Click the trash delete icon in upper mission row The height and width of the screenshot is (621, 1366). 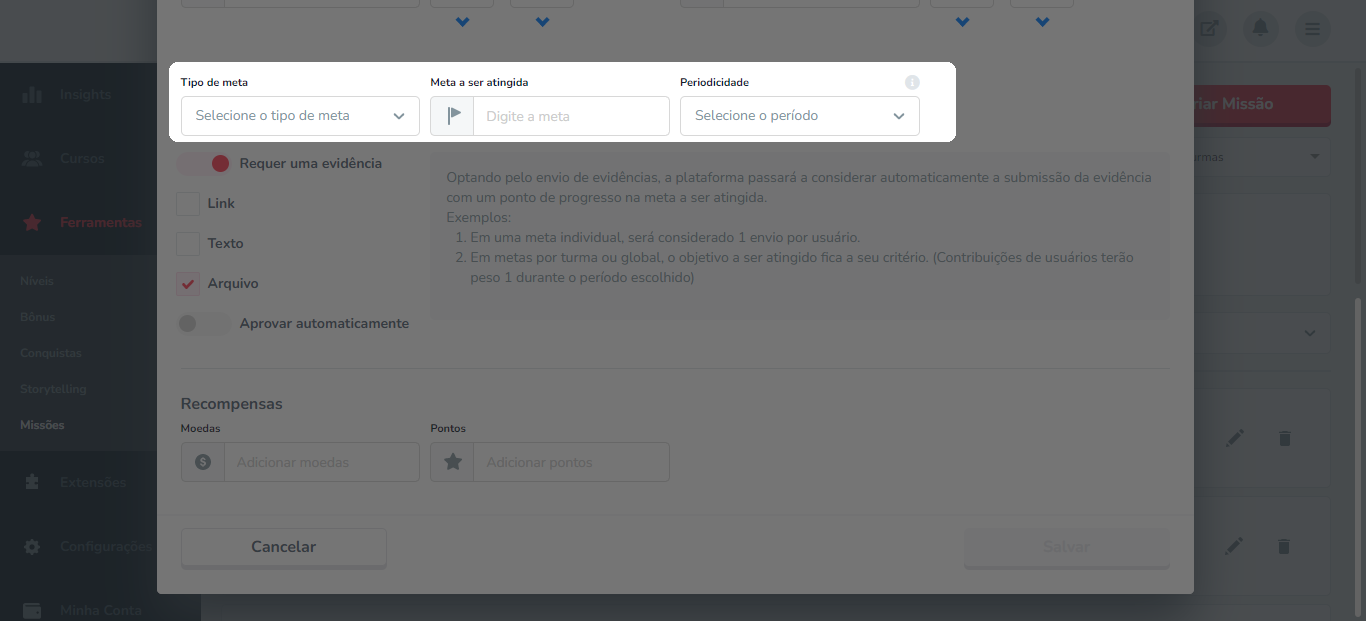(1285, 438)
